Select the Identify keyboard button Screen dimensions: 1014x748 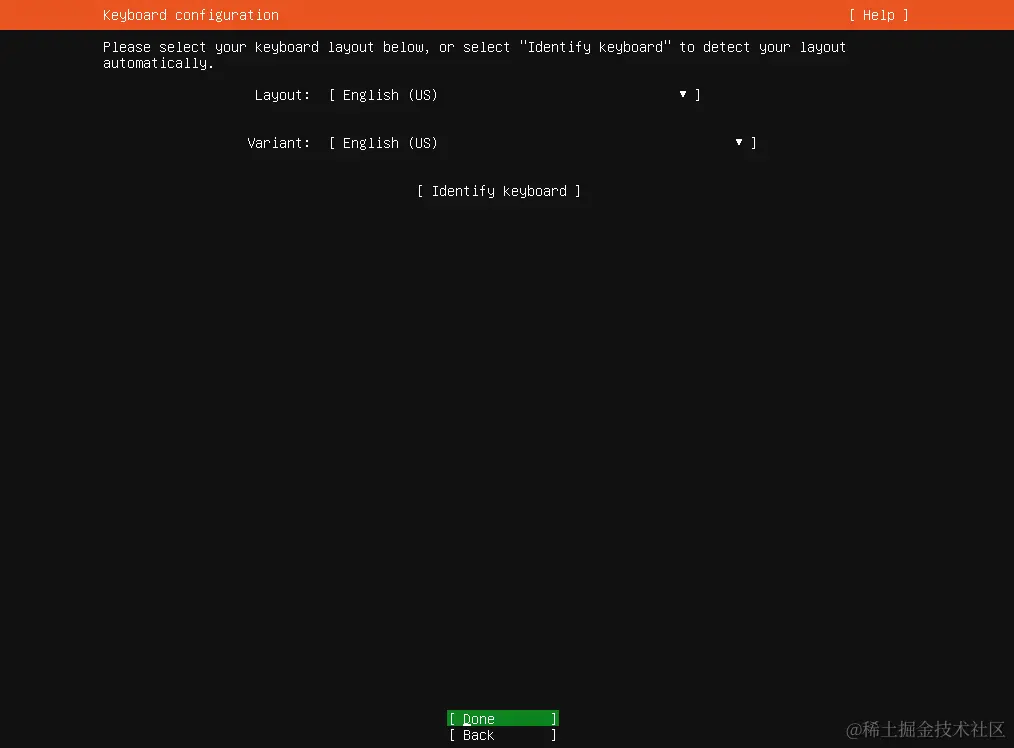(x=499, y=191)
